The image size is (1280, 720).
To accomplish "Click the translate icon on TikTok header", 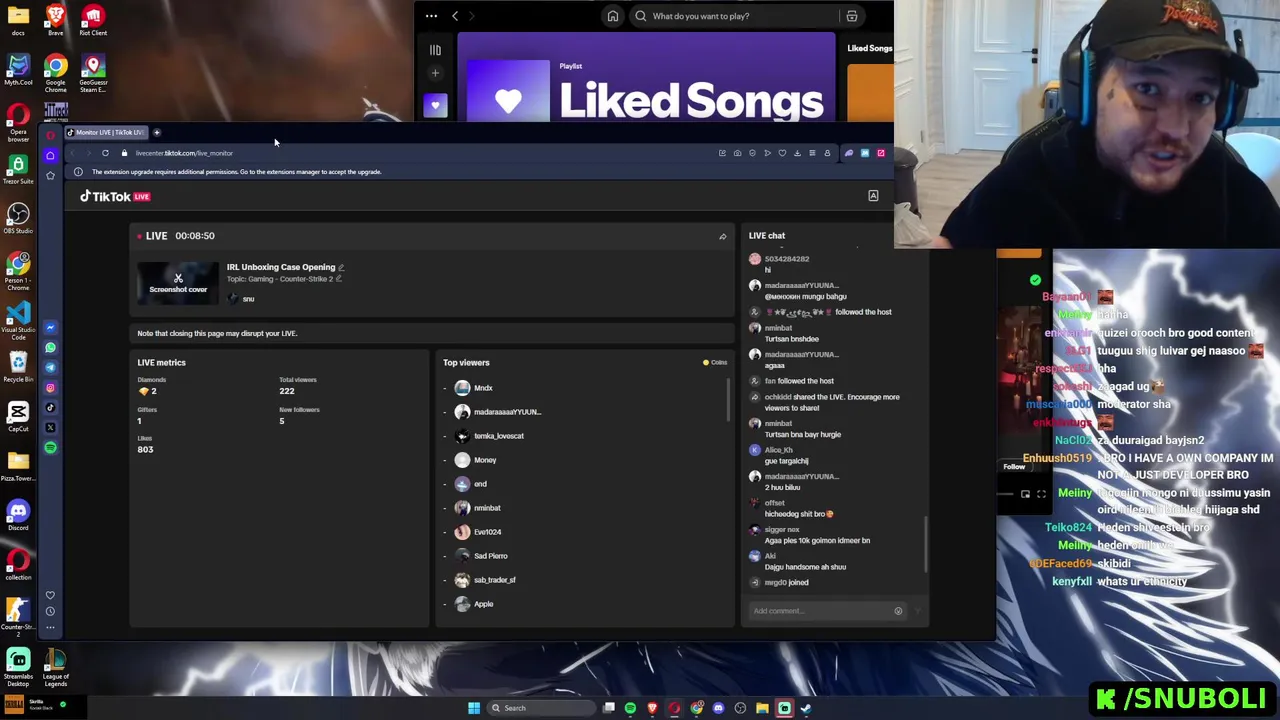I will [873, 196].
